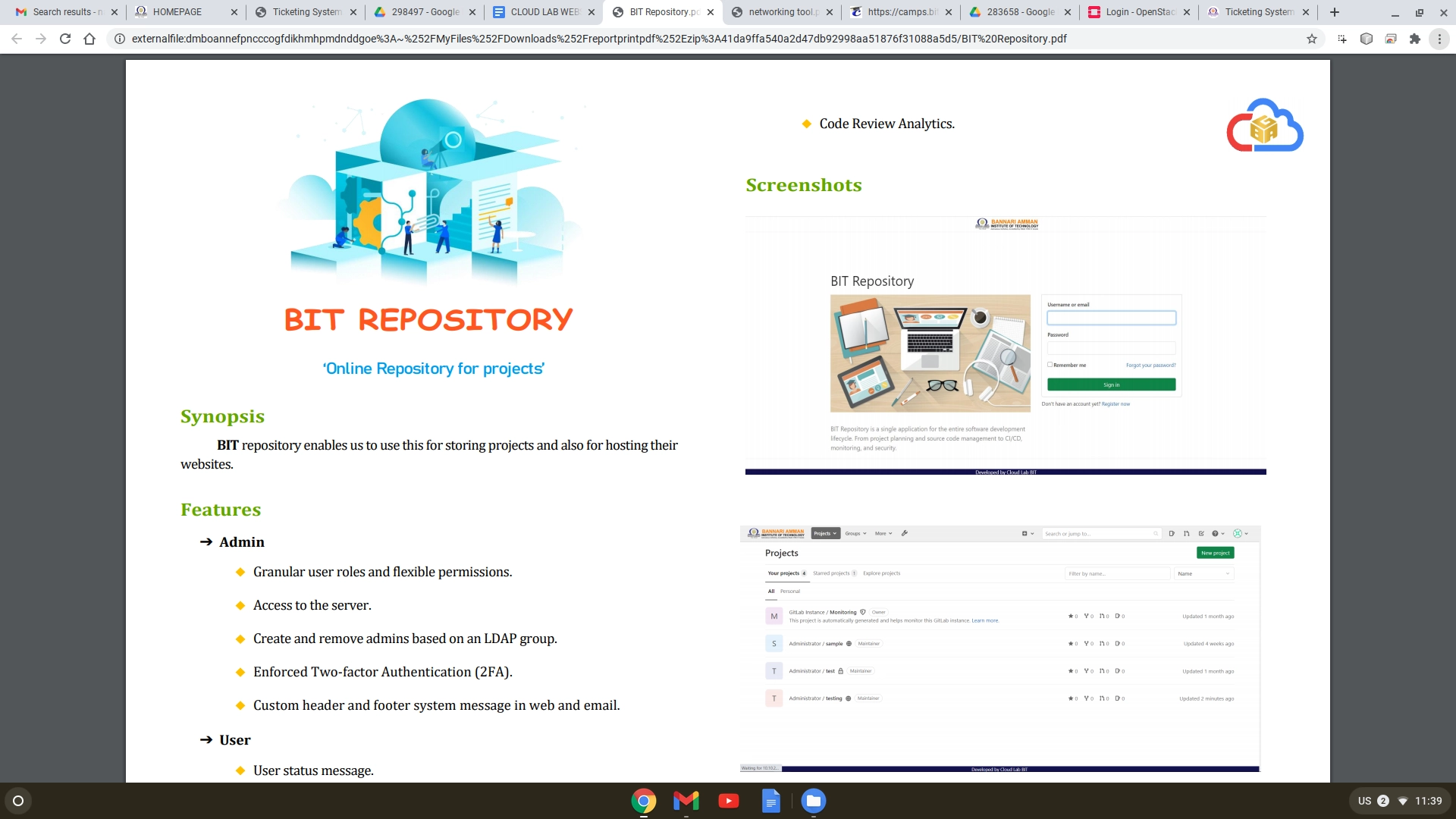Click the shield-shaped extension icon

[1367, 39]
